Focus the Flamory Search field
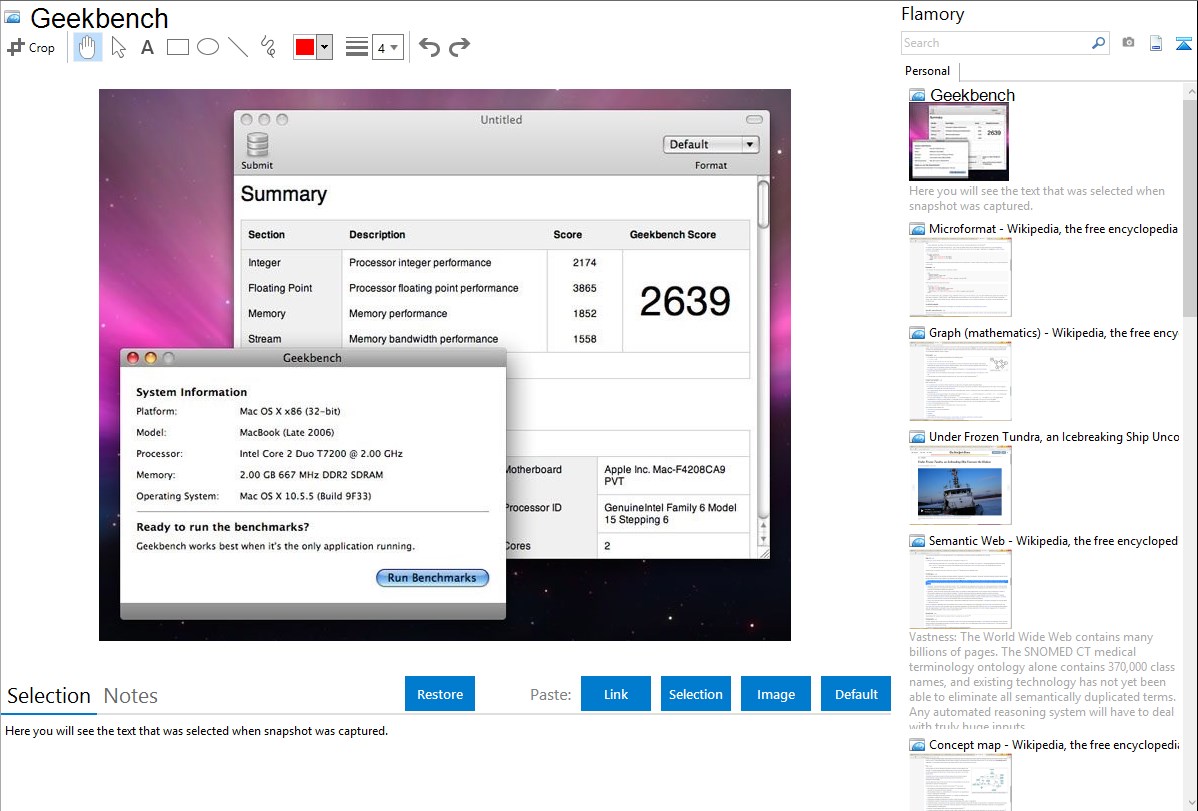 point(996,43)
